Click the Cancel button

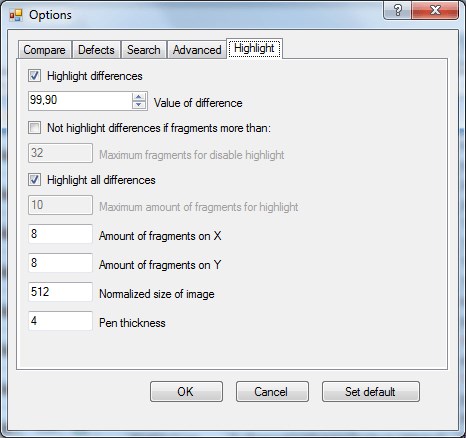click(272, 392)
